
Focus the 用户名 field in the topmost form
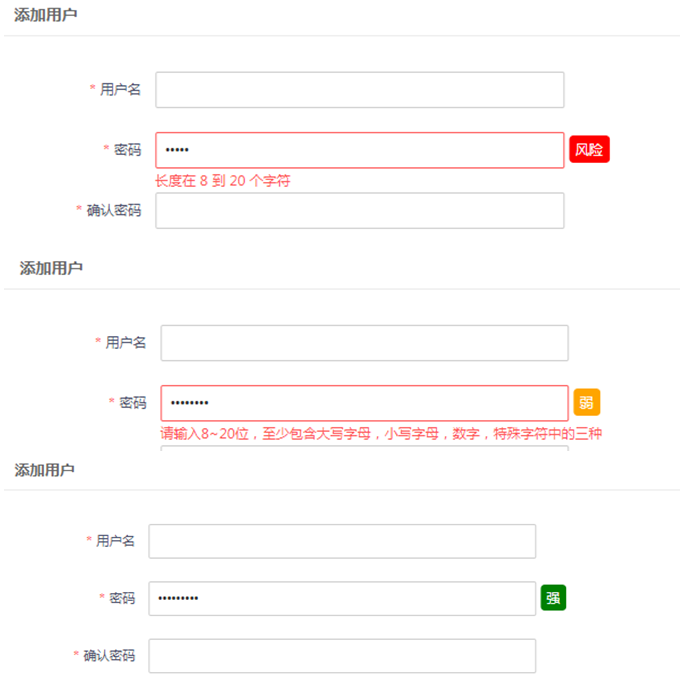pos(359,90)
